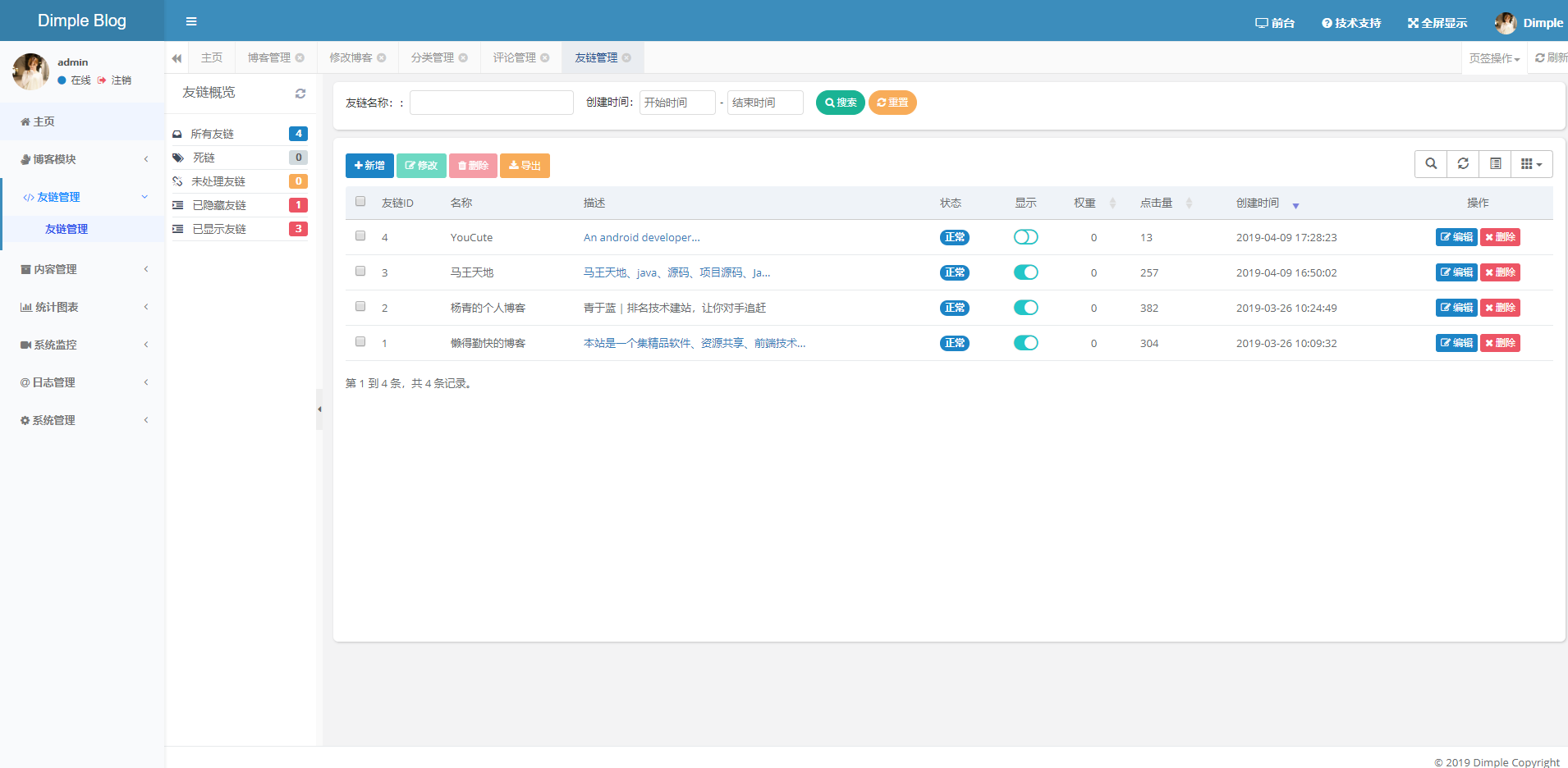Viewport: 1568px width, 768px height.
Task: Click the table refresh icon
Action: click(1463, 164)
